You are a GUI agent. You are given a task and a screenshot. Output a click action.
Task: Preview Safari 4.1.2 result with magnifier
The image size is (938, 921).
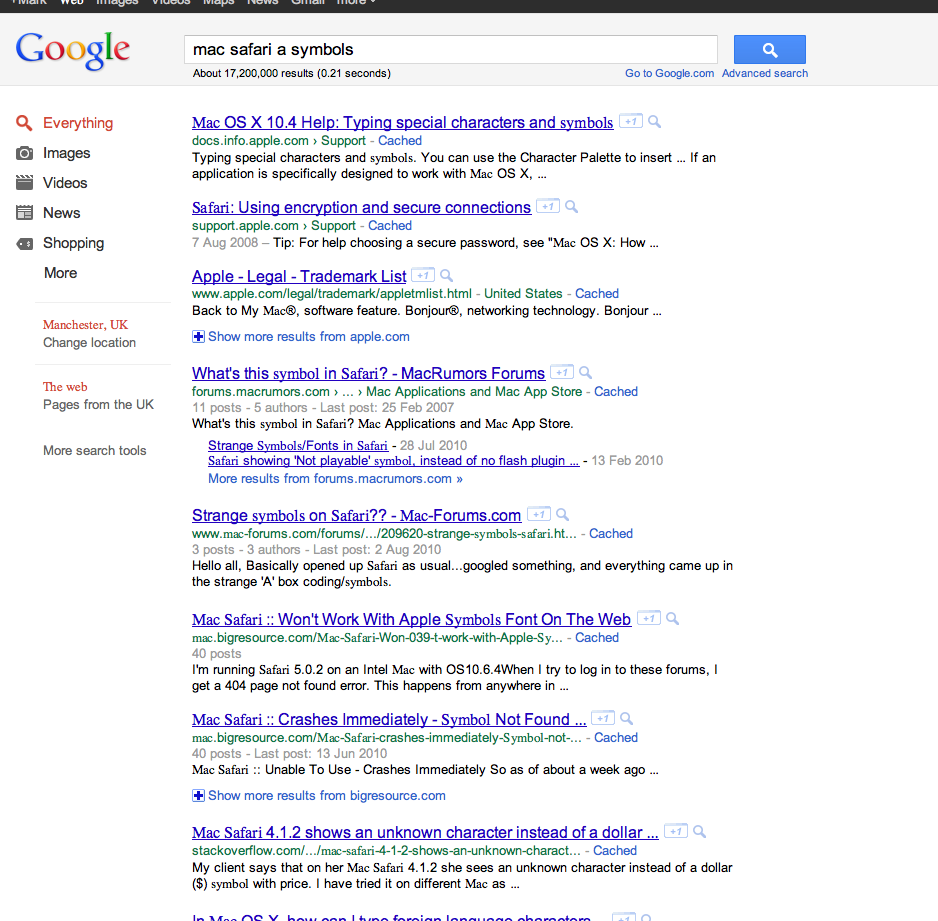[x=699, y=831]
